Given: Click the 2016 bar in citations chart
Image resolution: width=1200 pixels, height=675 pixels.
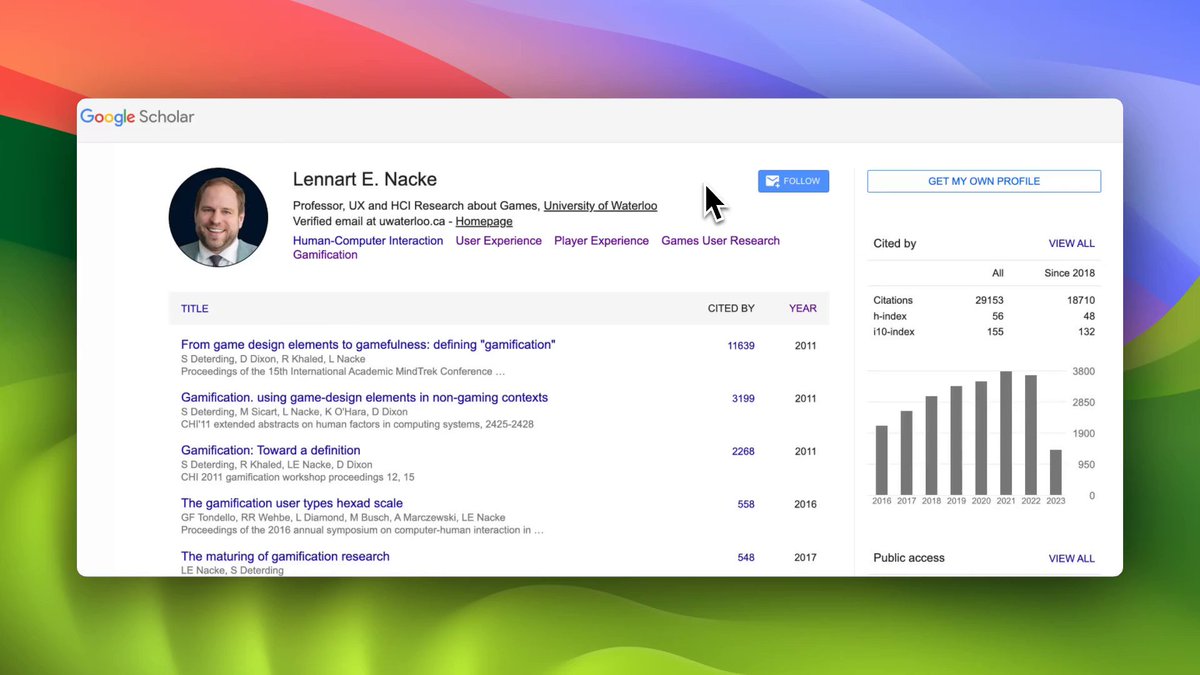Looking at the screenshot, I should tap(882, 460).
